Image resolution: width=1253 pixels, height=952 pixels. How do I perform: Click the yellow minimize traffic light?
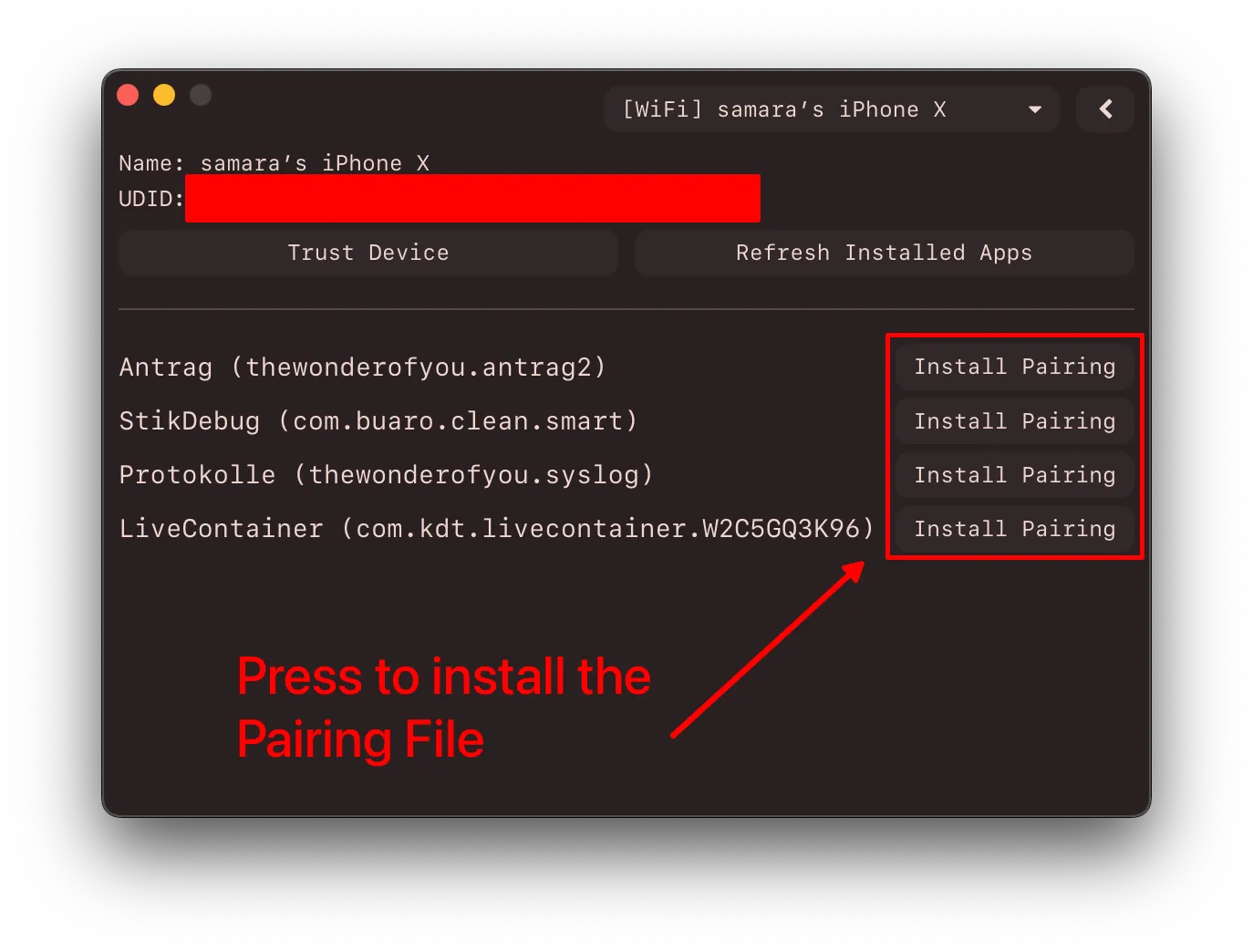tap(164, 94)
